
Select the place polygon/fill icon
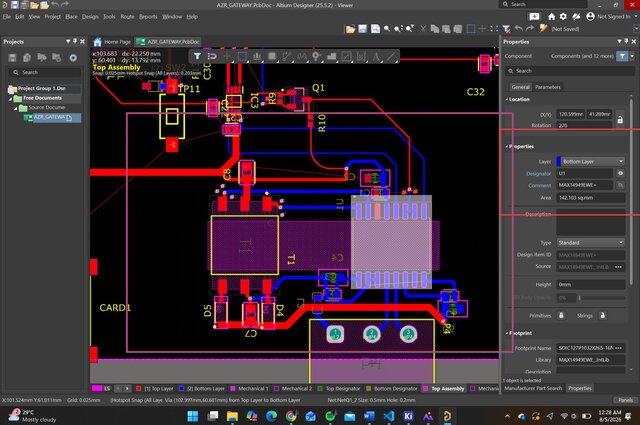[x=331, y=56]
